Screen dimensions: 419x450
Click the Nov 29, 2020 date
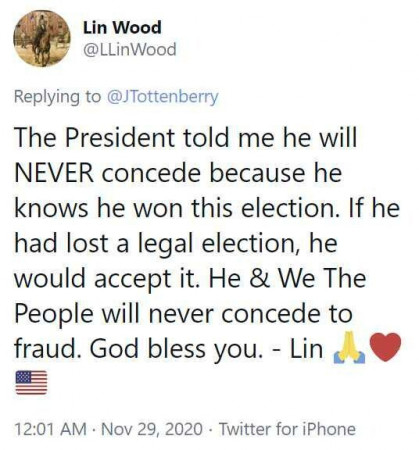point(152,429)
